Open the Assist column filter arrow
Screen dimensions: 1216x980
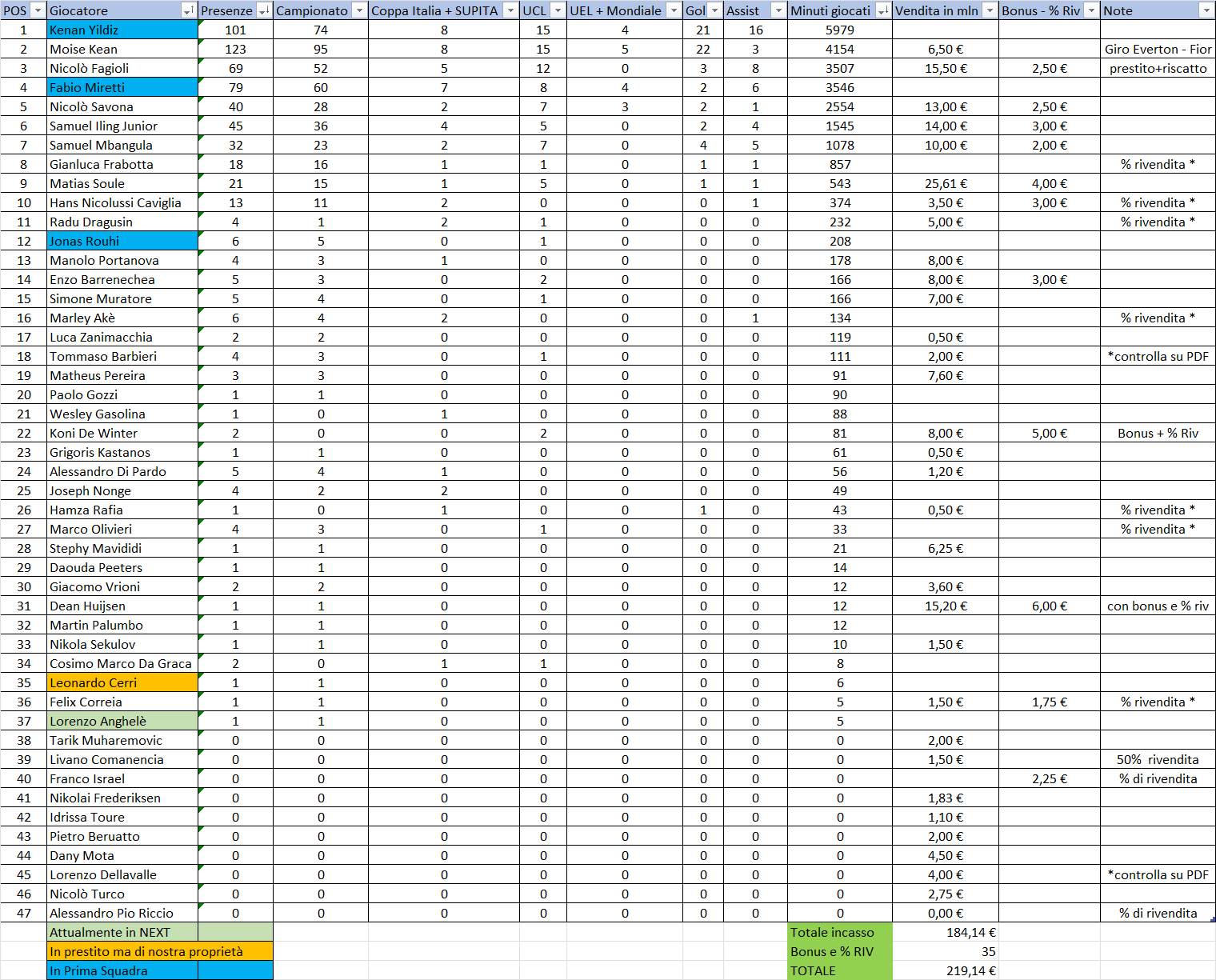point(778,10)
